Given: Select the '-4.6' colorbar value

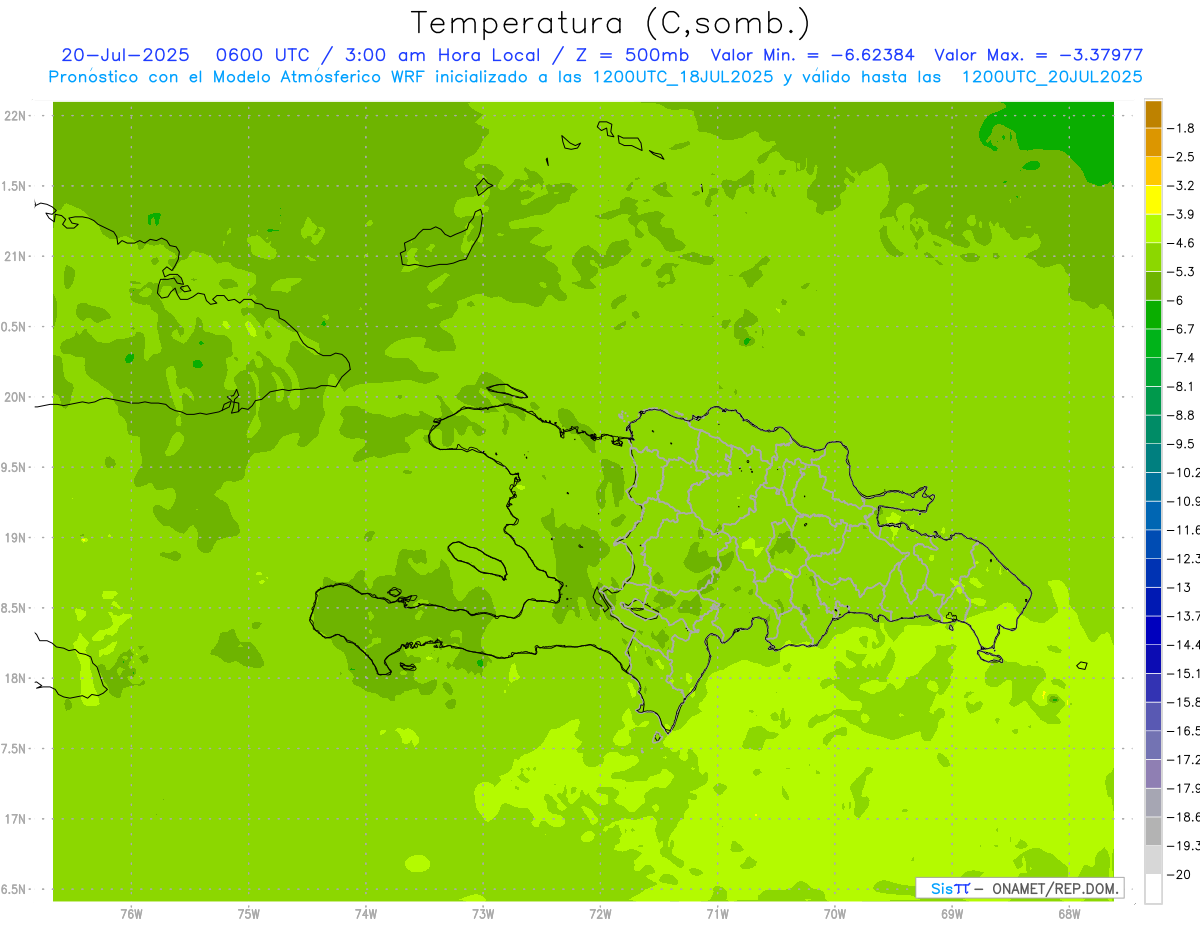Looking at the screenshot, I should pyautogui.click(x=1181, y=243).
